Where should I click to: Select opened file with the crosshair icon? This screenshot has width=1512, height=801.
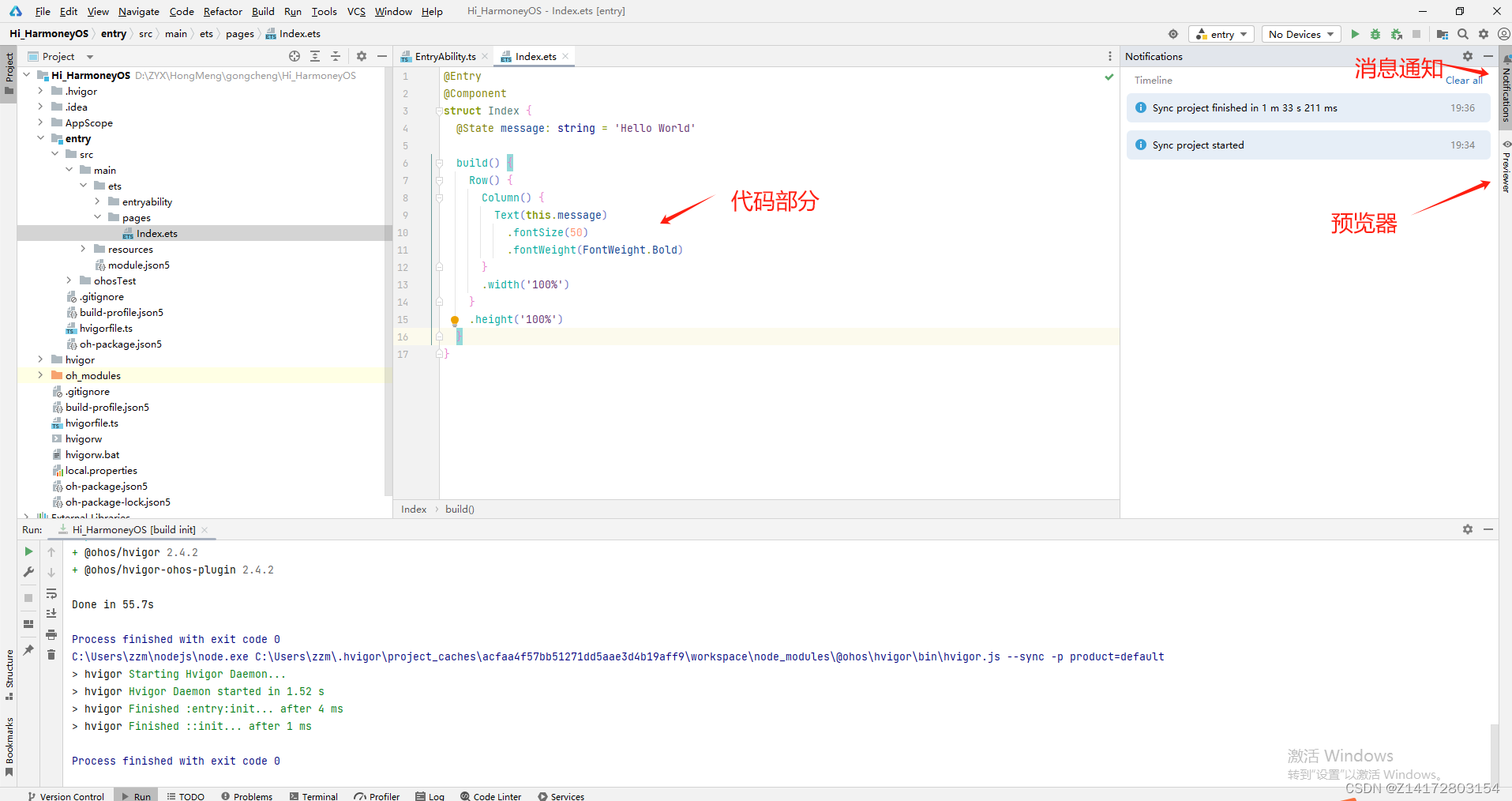tap(295, 56)
